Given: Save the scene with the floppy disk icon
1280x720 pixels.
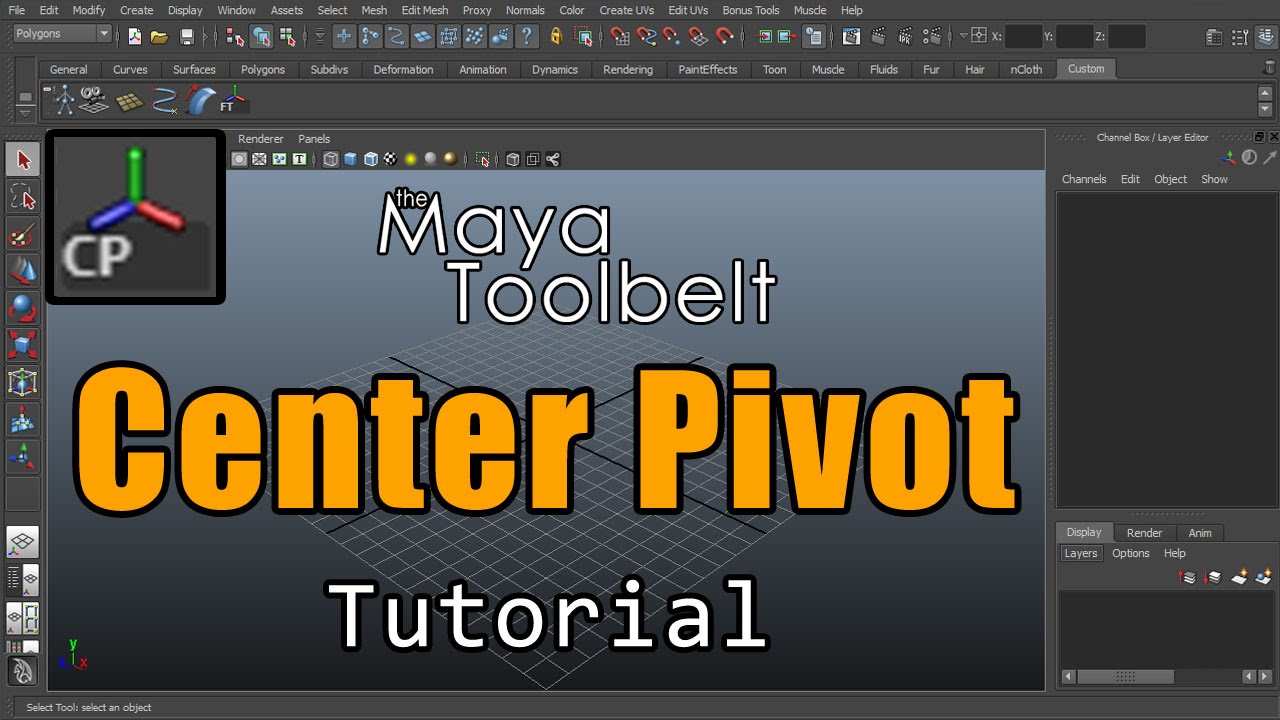Looking at the screenshot, I should [186, 36].
